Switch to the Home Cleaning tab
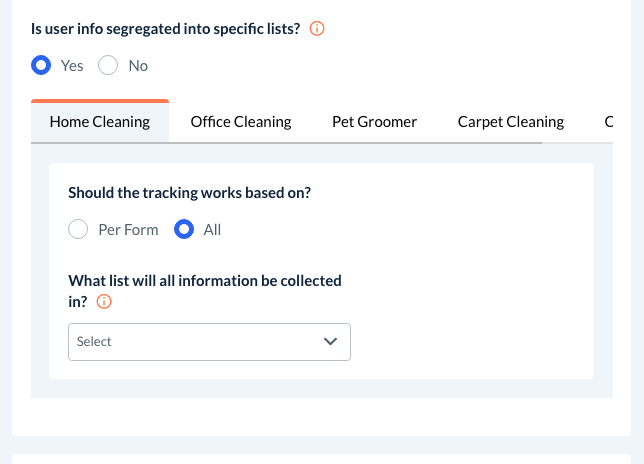This screenshot has height=464, width=644. pos(100,122)
